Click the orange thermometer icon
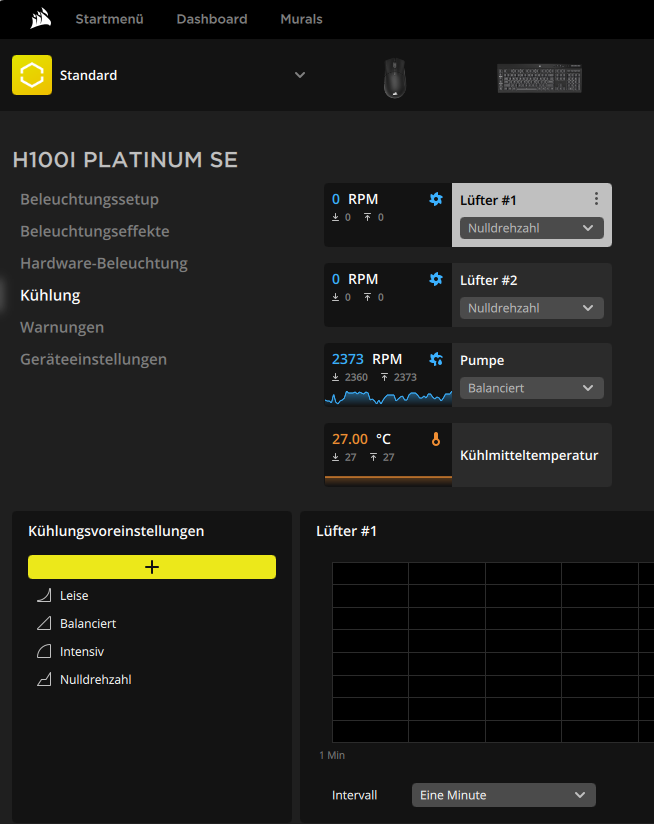This screenshot has width=654, height=824. pos(436,439)
